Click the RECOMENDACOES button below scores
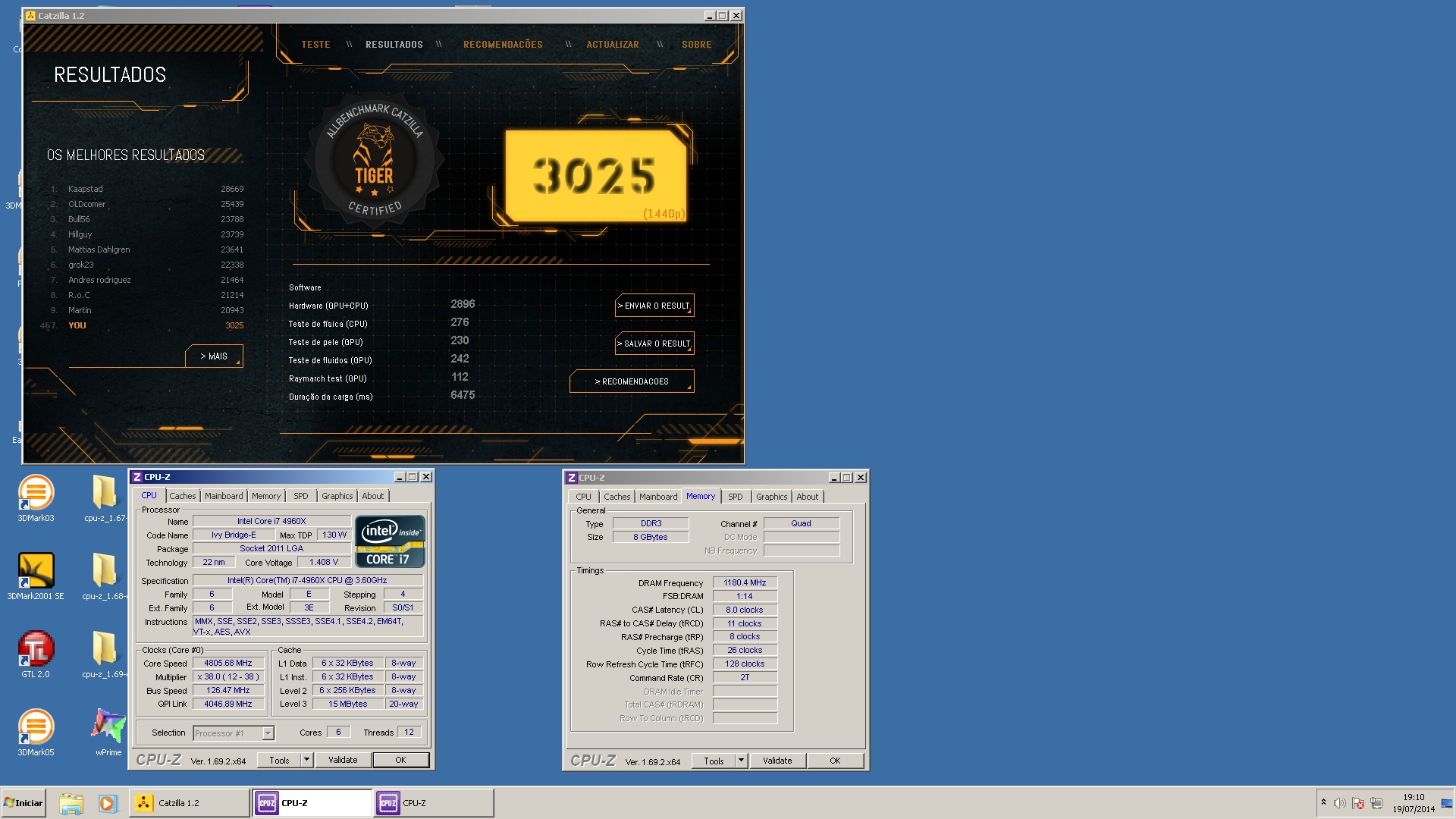Viewport: 1456px width, 819px height. (x=632, y=381)
